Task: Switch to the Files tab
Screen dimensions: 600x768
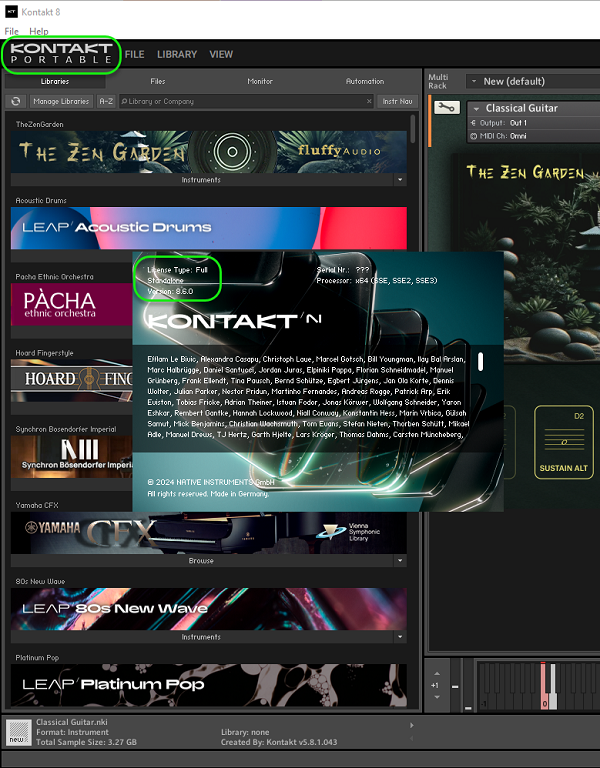Action: click(158, 81)
